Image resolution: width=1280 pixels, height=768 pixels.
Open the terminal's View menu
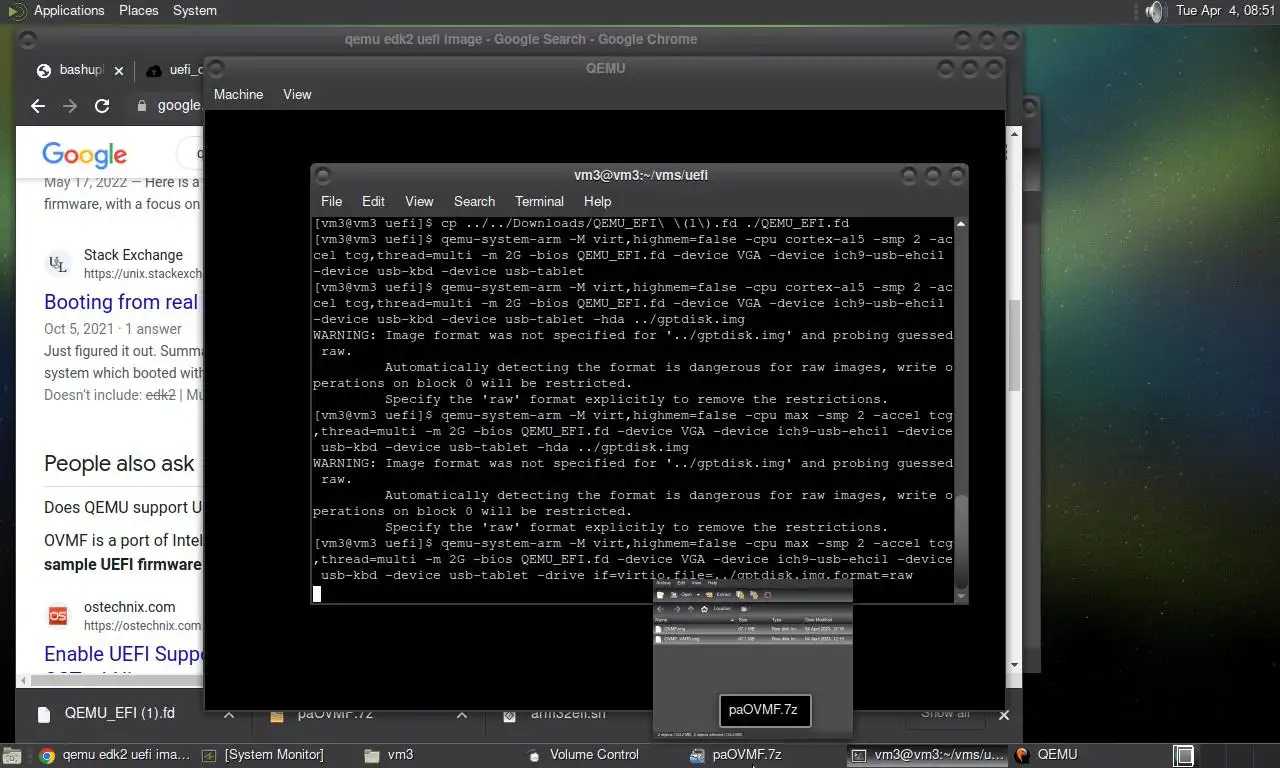pyautogui.click(x=419, y=201)
